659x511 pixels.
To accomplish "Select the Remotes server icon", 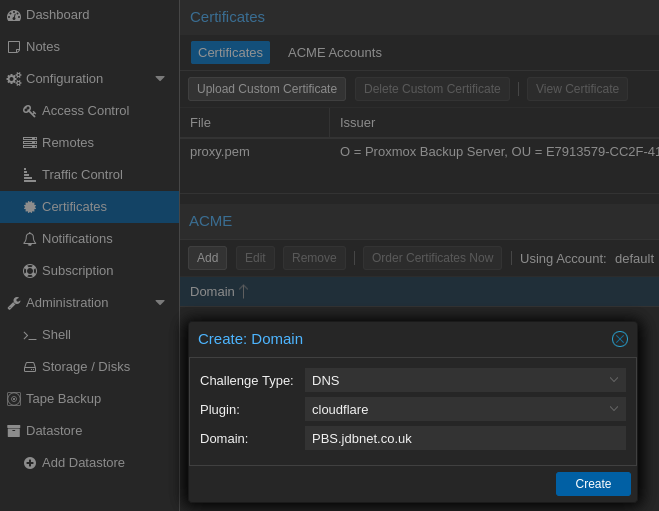I will click(30, 143).
